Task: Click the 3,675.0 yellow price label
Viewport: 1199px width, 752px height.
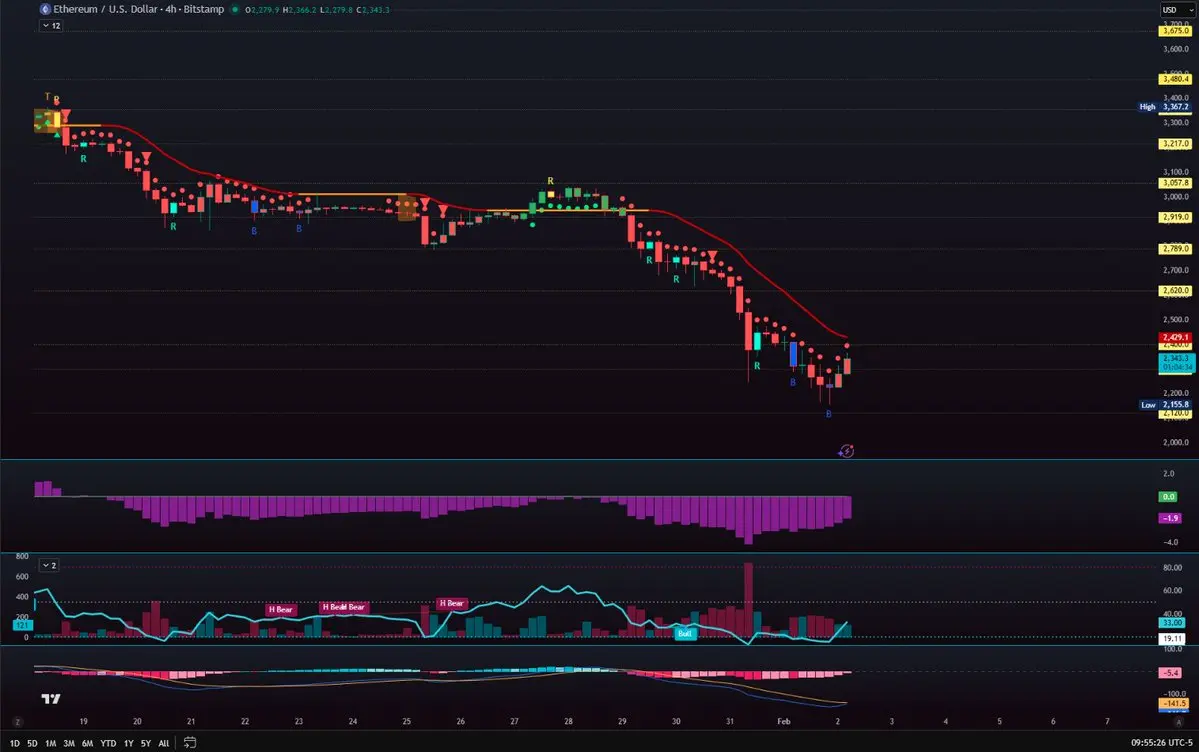Action: (1175, 31)
